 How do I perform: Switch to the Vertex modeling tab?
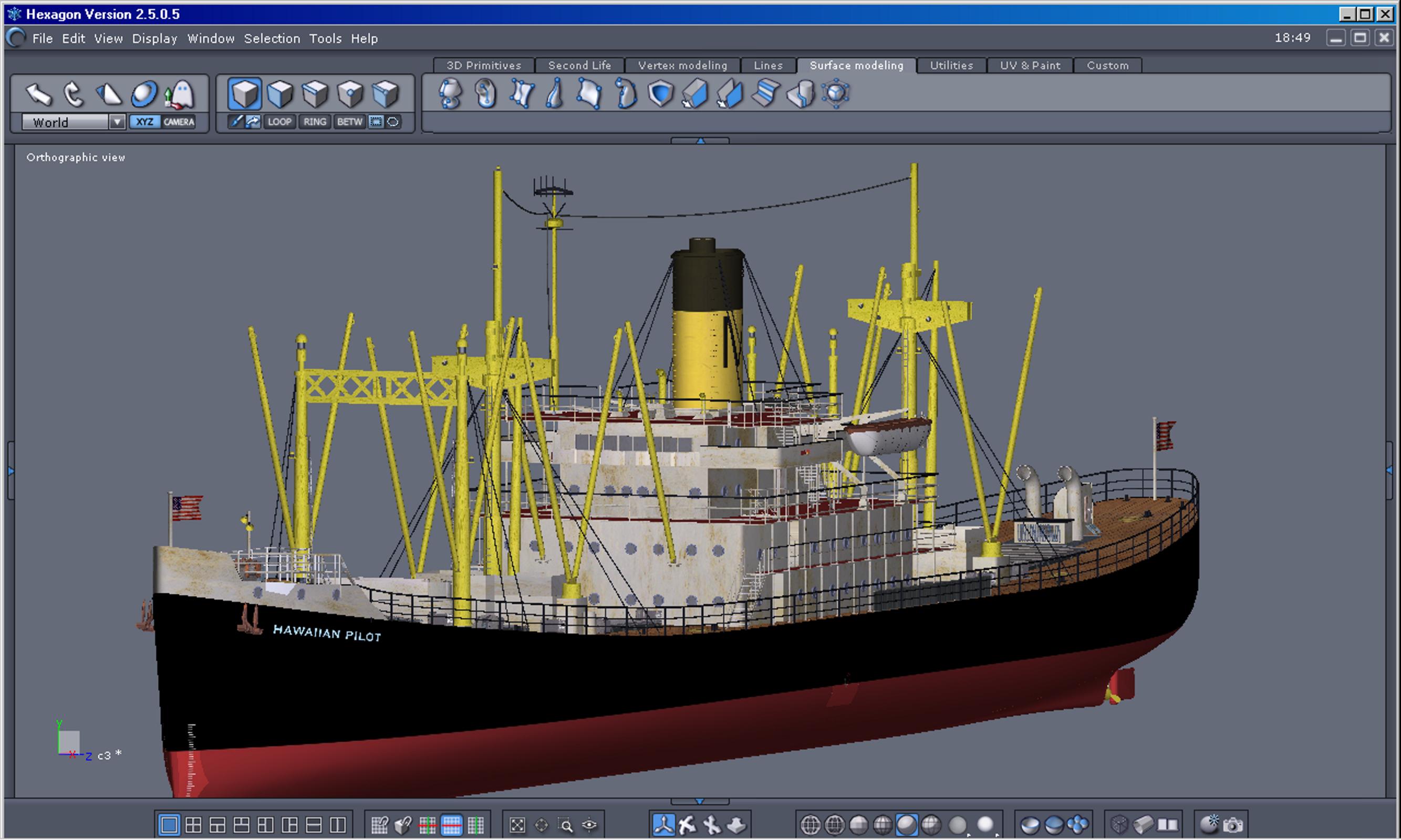point(682,66)
